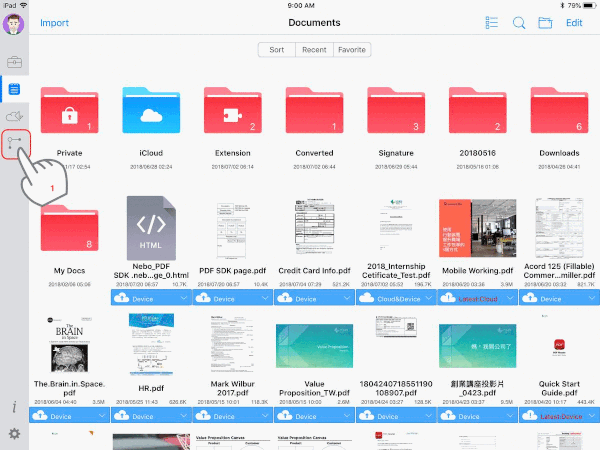This screenshot has width=600, height=450.
Task: Switch to list view icon
Action: [492, 23]
